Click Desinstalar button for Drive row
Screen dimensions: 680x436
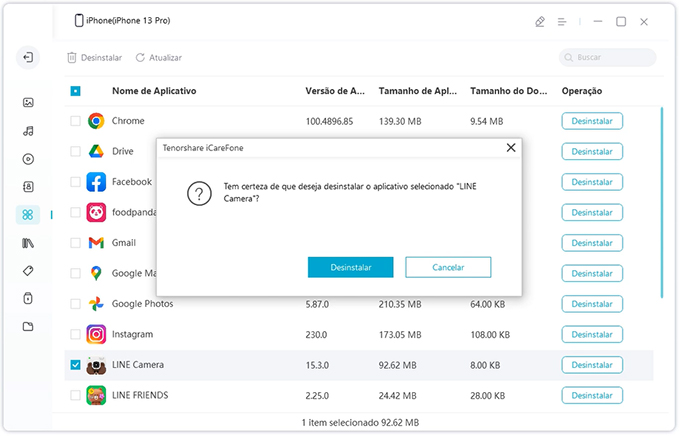point(592,151)
